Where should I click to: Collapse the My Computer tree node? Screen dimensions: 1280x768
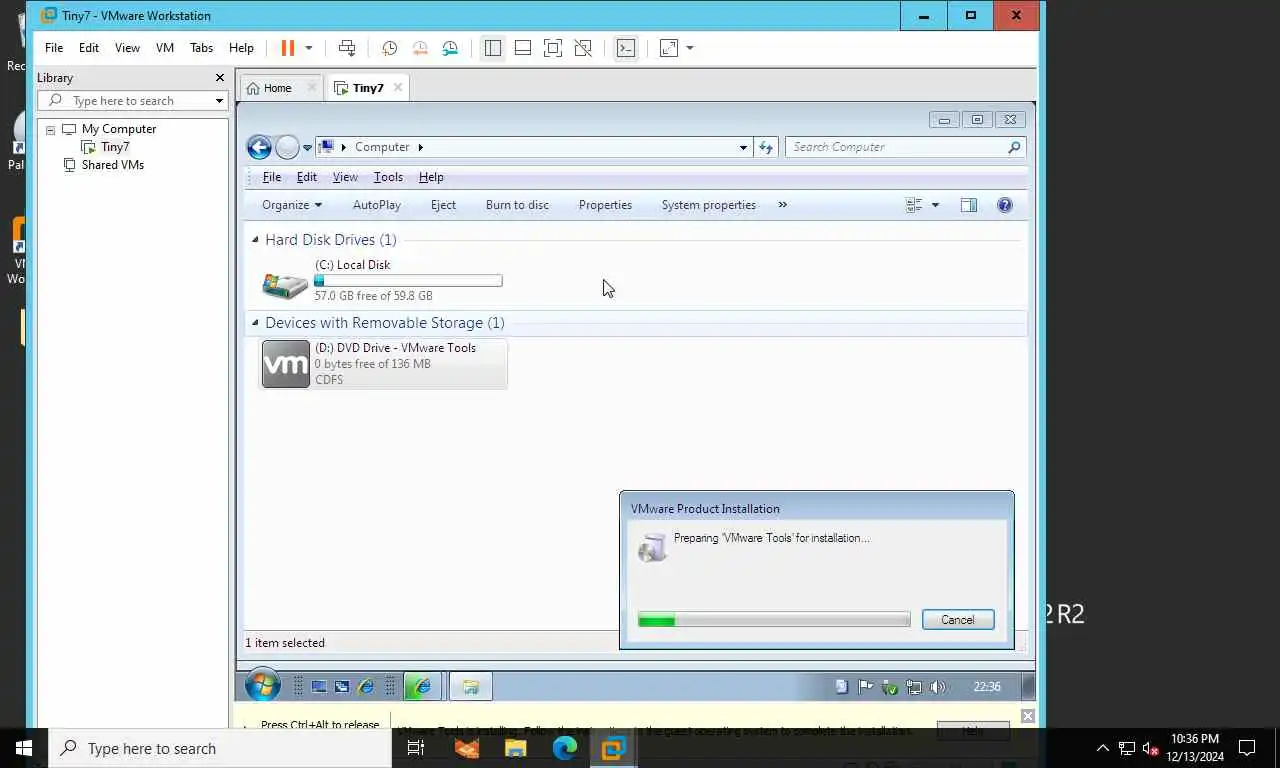click(50, 130)
